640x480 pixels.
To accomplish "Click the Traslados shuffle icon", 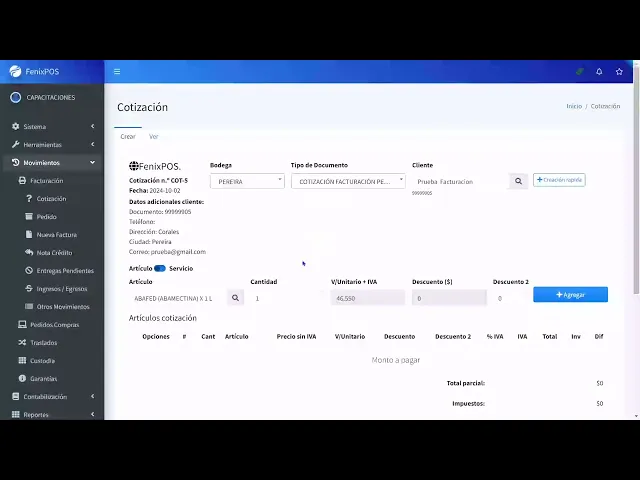I will (x=22, y=342).
